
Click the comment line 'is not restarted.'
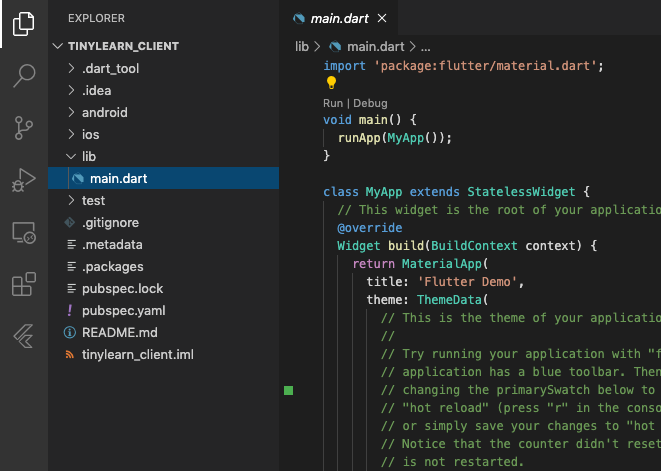coord(452,462)
